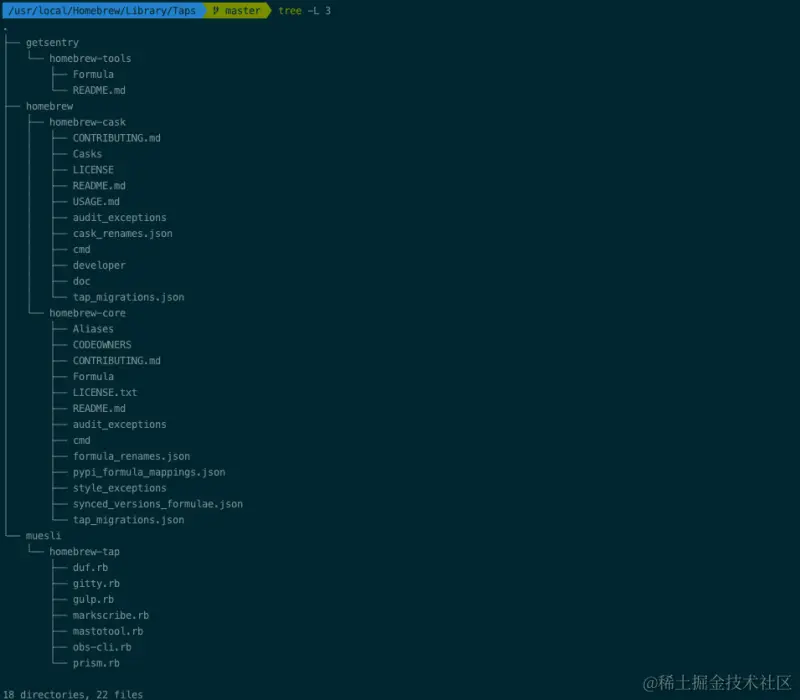
Task: Click the path /usr/local/Homebrew/Library/Taps in prompt
Action: point(102,11)
